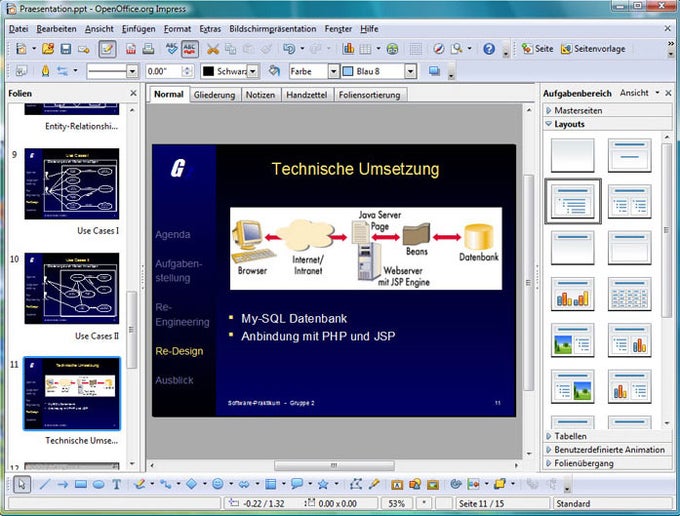
Task: Toggle AutoSpellcheck red underline icon
Action: [x=190, y=49]
